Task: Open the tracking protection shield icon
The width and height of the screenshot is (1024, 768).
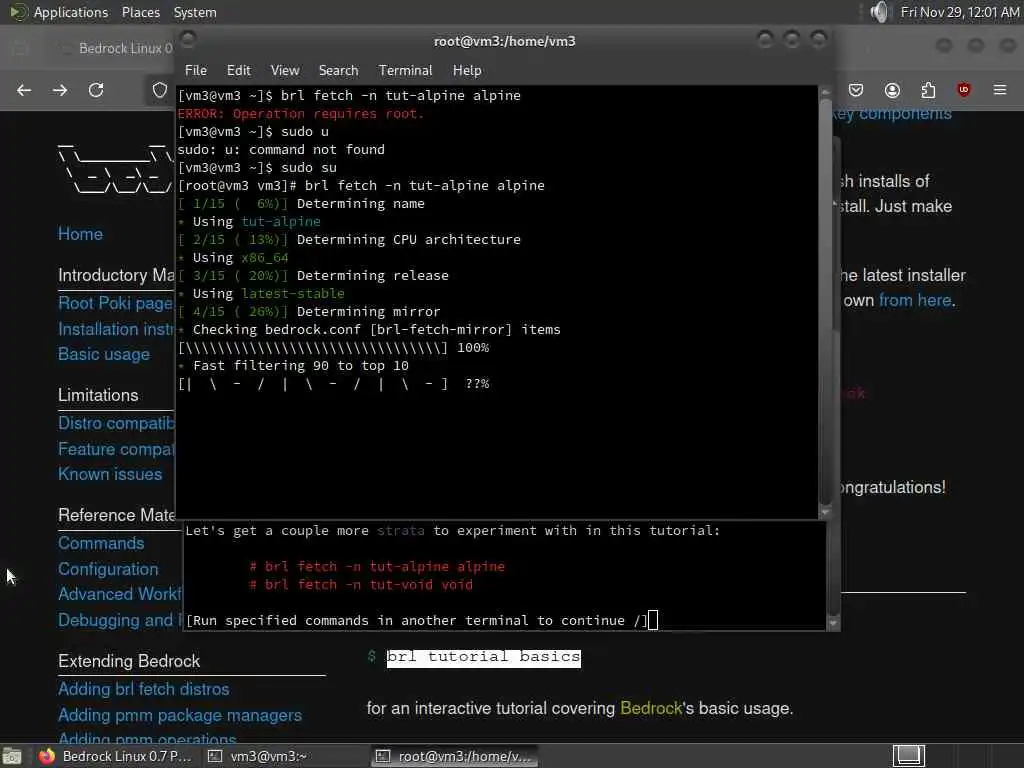Action: coord(159,90)
